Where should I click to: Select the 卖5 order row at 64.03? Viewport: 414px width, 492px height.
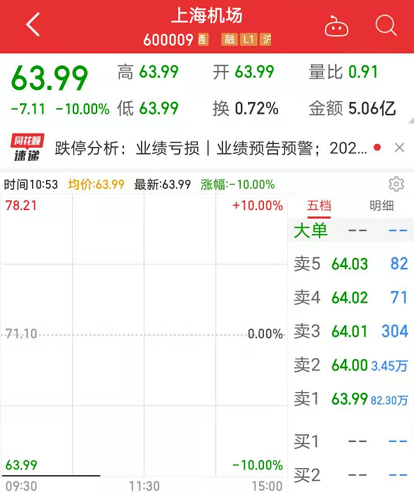351,264
